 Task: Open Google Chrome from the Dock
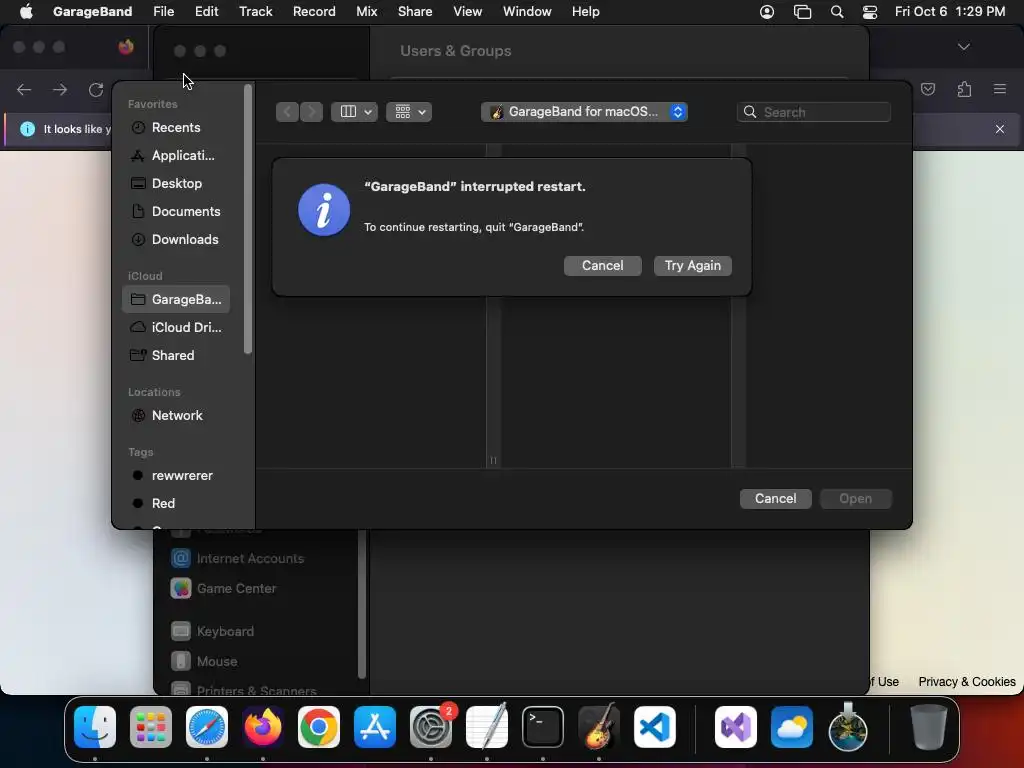319,727
